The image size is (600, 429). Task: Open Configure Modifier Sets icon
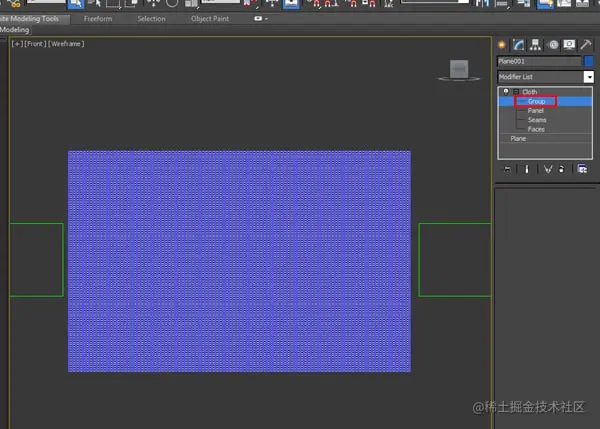582,169
